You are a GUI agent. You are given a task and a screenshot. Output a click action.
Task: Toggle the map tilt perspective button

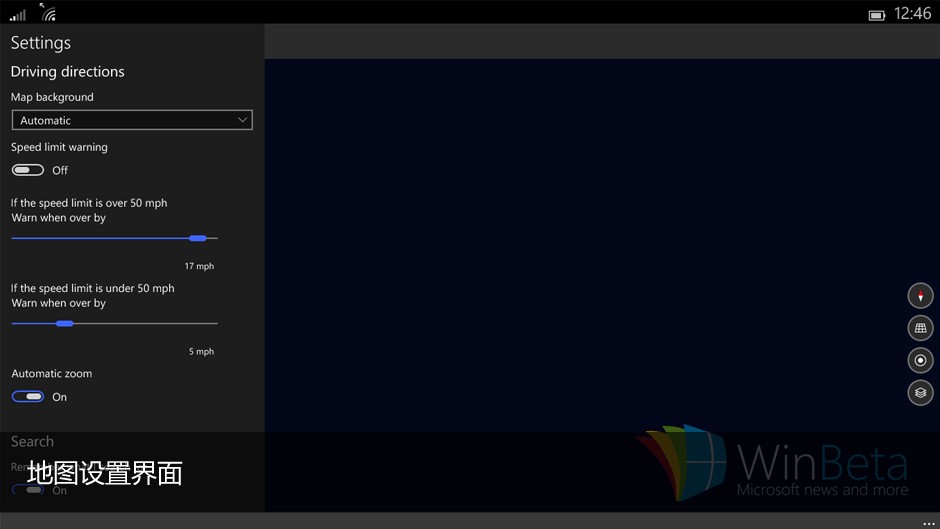(920, 328)
